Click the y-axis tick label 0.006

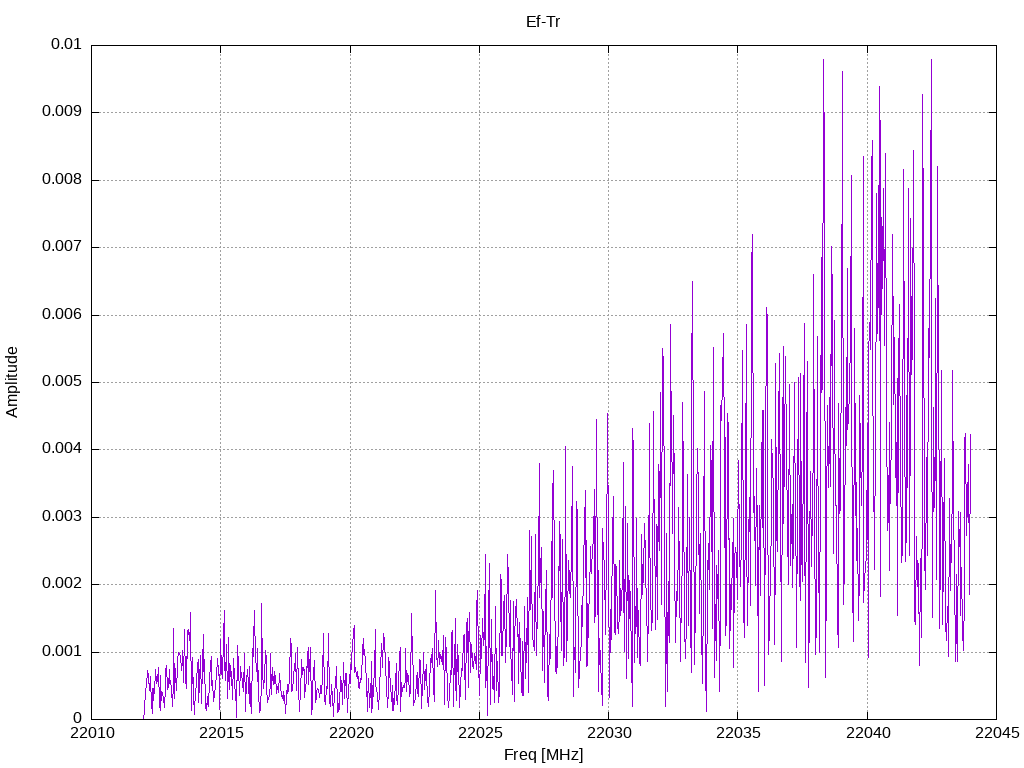click(x=62, y=315)
